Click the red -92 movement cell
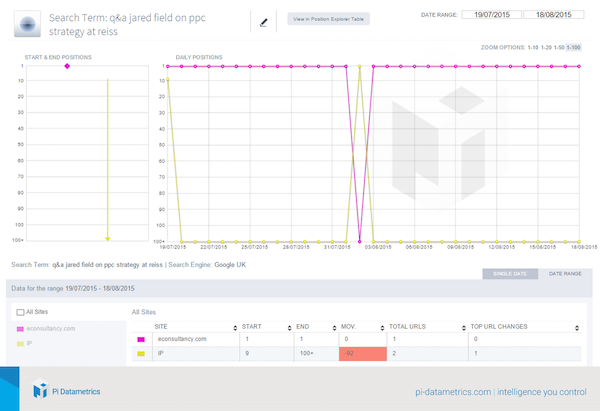Screen dimensions: 600x411 (x=363, y=354)
